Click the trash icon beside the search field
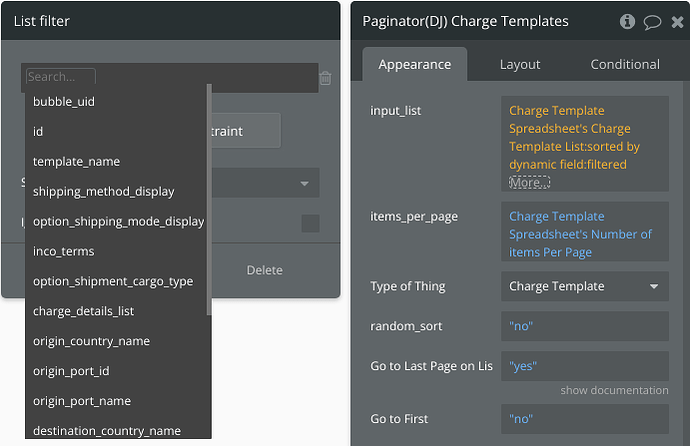Screen dimensions: 690x446 326,78
